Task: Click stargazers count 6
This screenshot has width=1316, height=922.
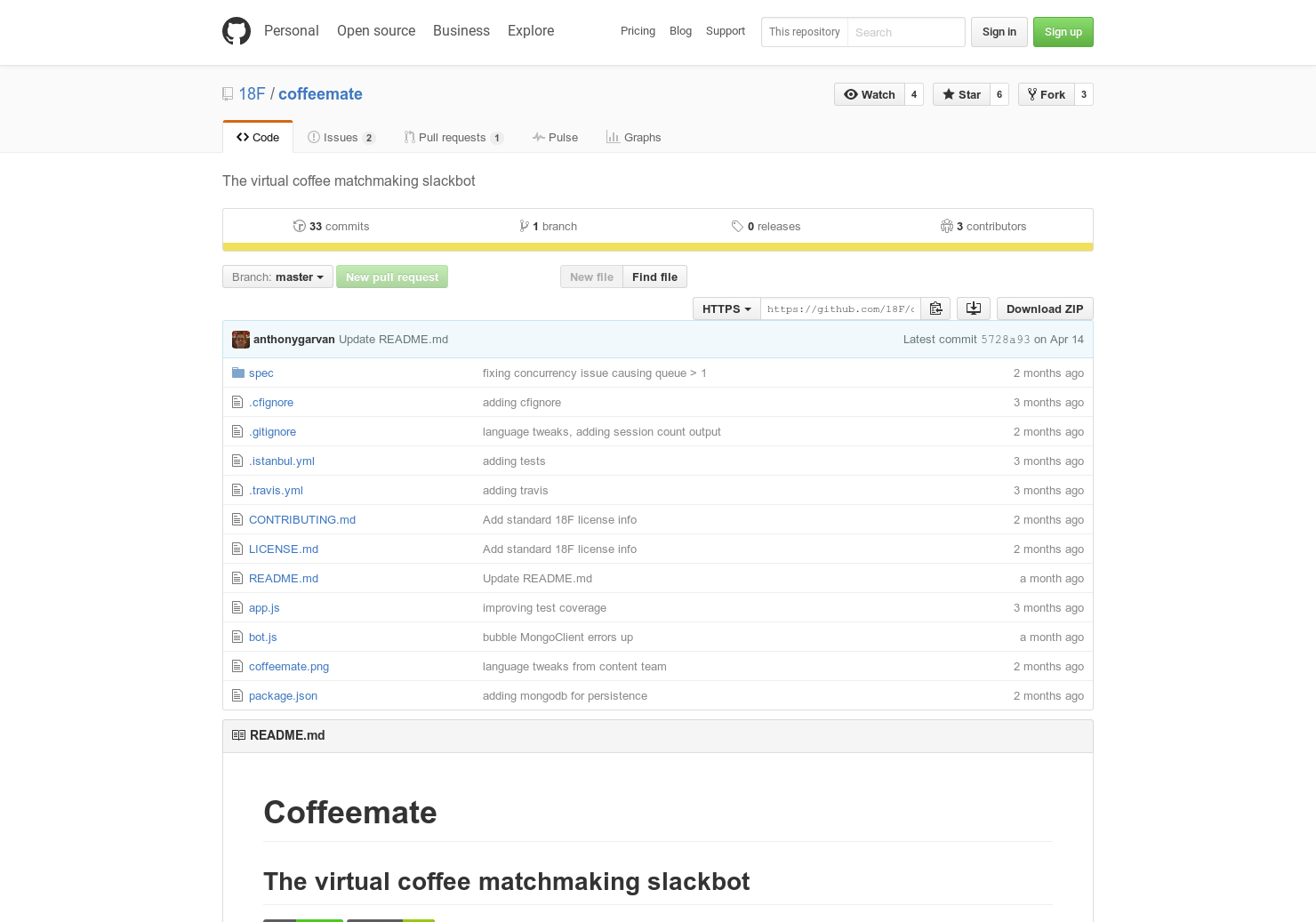Action: (x=999, y=94)
